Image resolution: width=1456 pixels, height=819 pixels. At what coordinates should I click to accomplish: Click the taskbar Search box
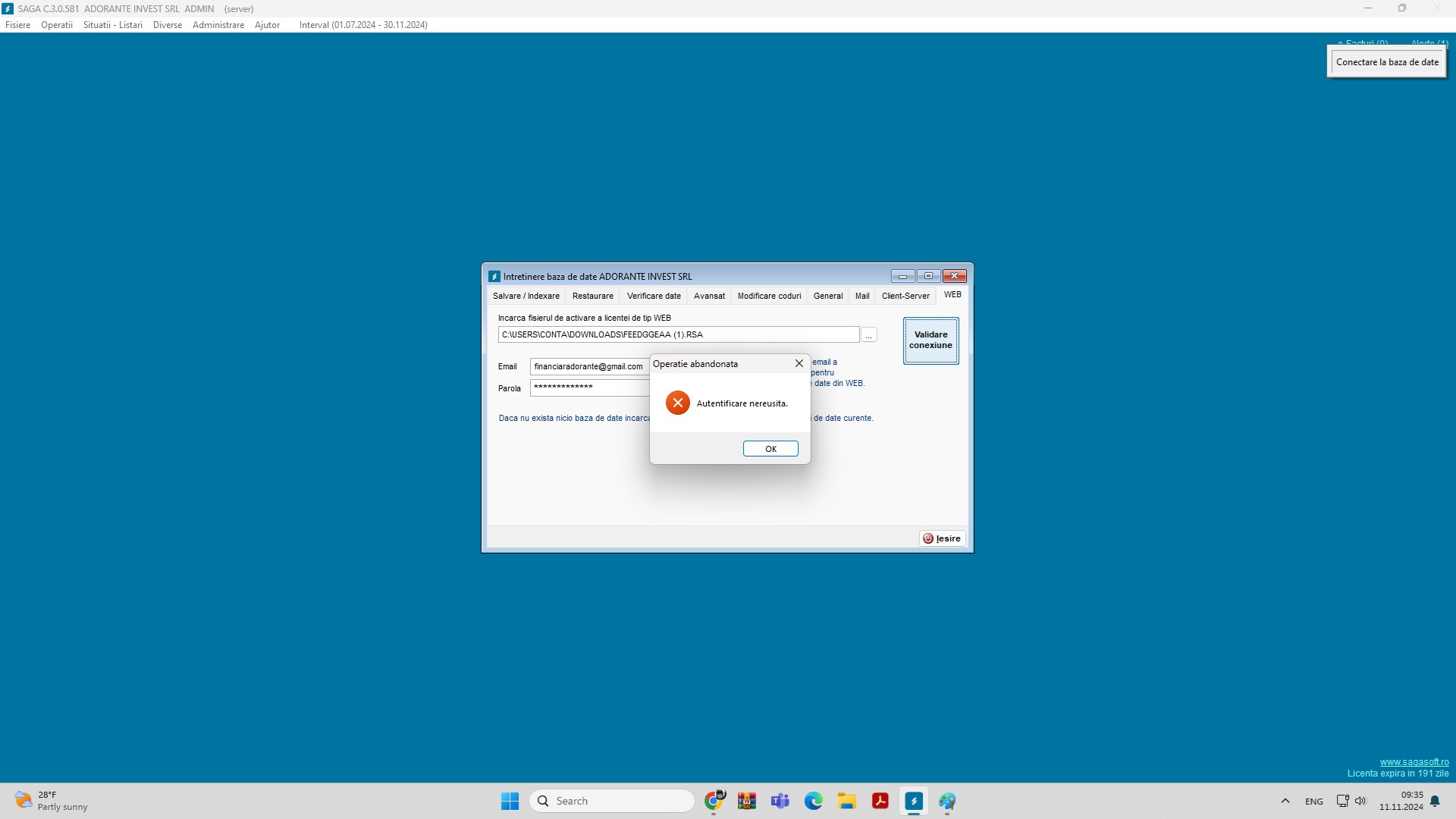click(612, 801)
